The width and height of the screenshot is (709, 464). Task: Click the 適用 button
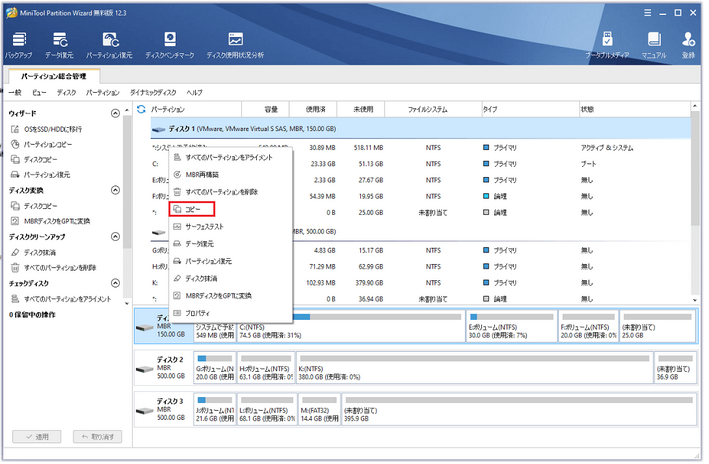(x=37, y=437)
